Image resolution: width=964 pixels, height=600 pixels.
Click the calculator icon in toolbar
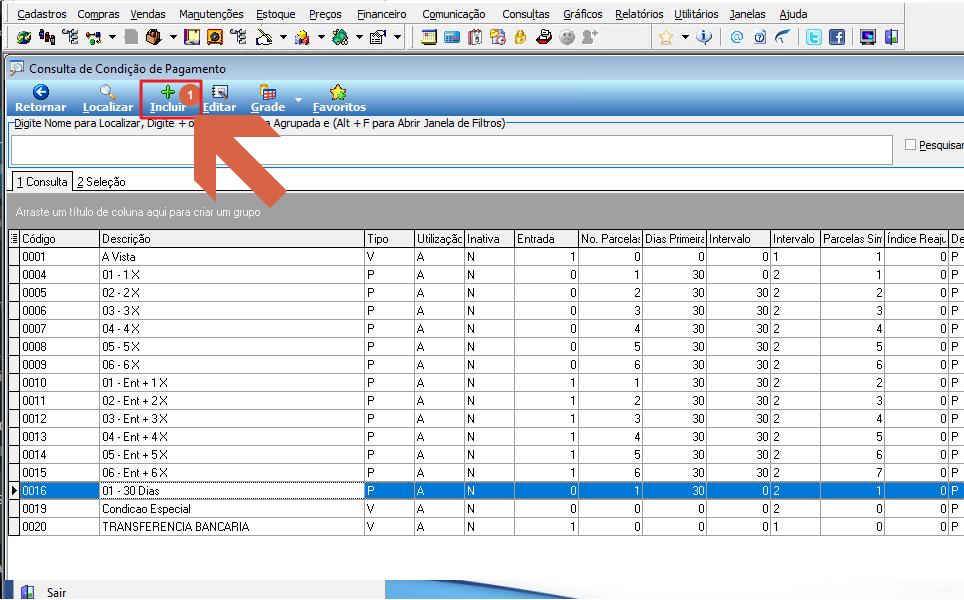pyautogui.click(x=452, y=38)
